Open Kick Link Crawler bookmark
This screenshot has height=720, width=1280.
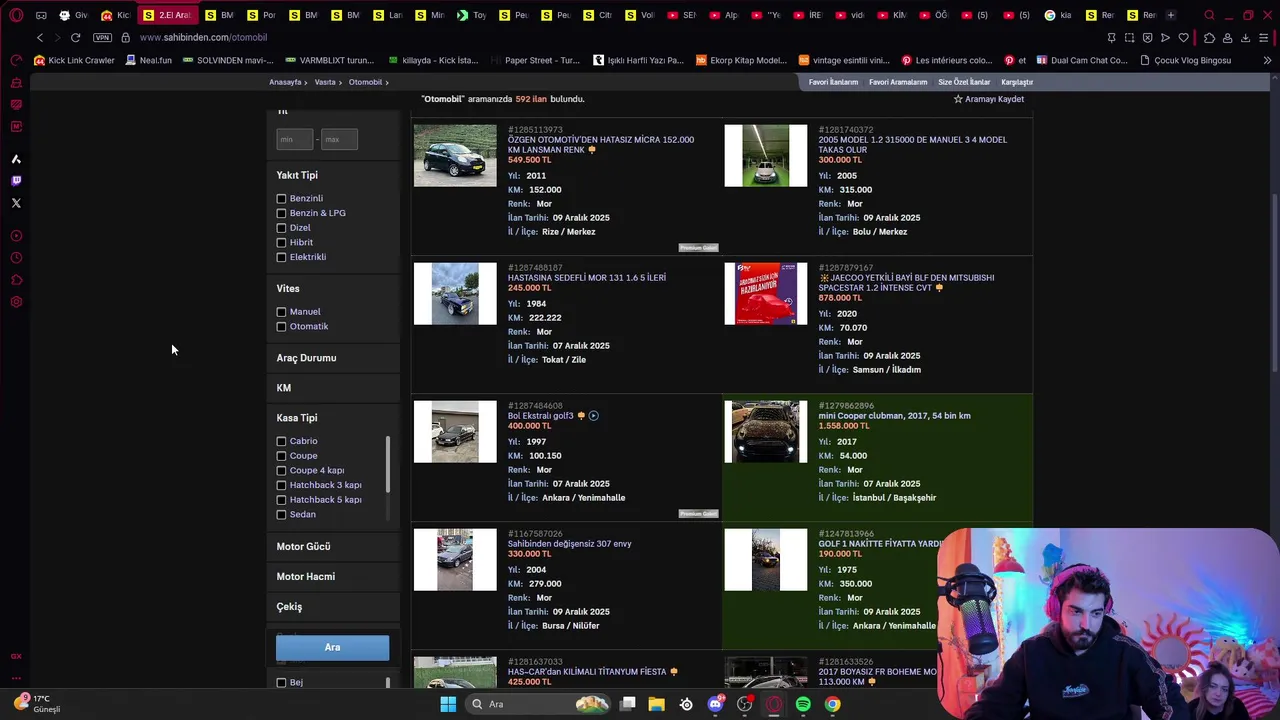point(74,60)
